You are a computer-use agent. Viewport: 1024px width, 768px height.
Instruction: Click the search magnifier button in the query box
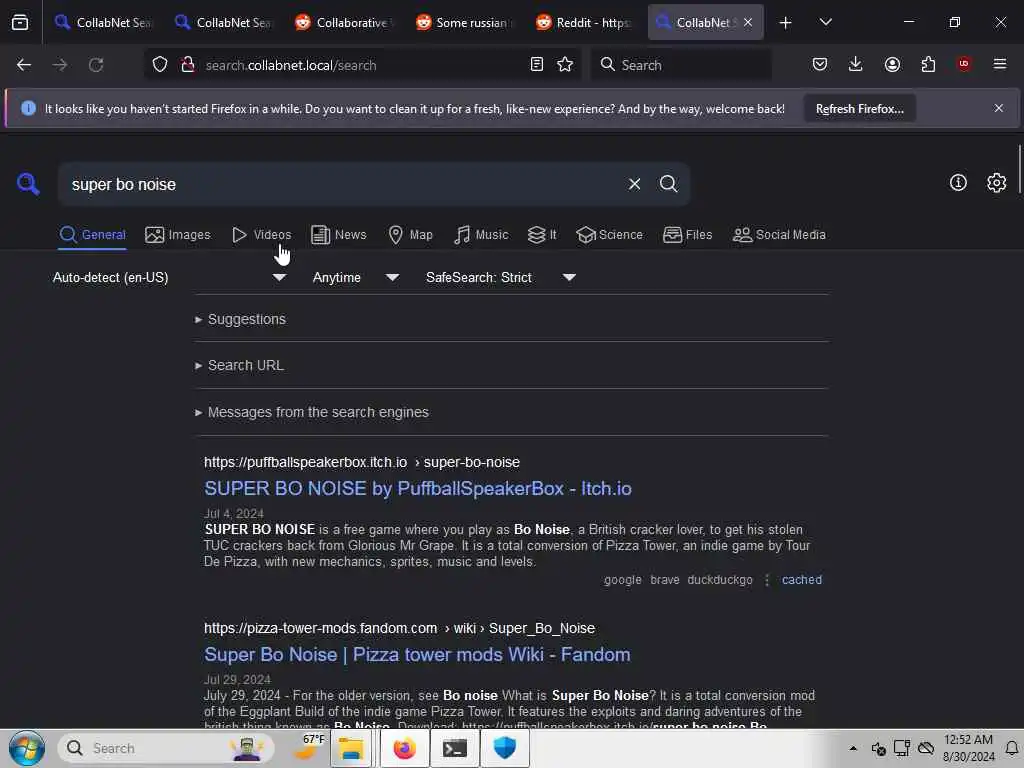[x=668, y=184]
